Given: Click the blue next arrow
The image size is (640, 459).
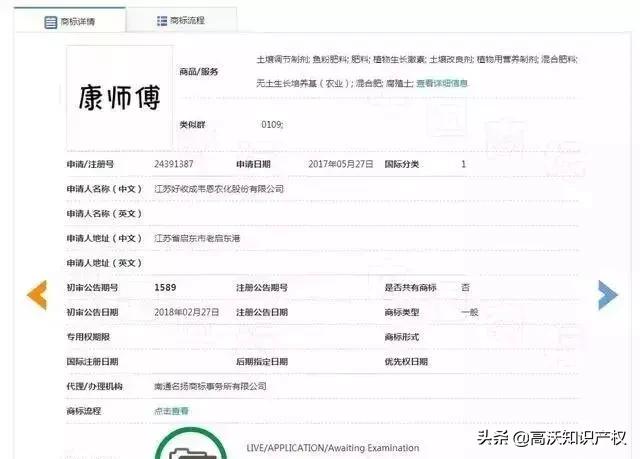Looking at the screenshot, I should 608,295.
